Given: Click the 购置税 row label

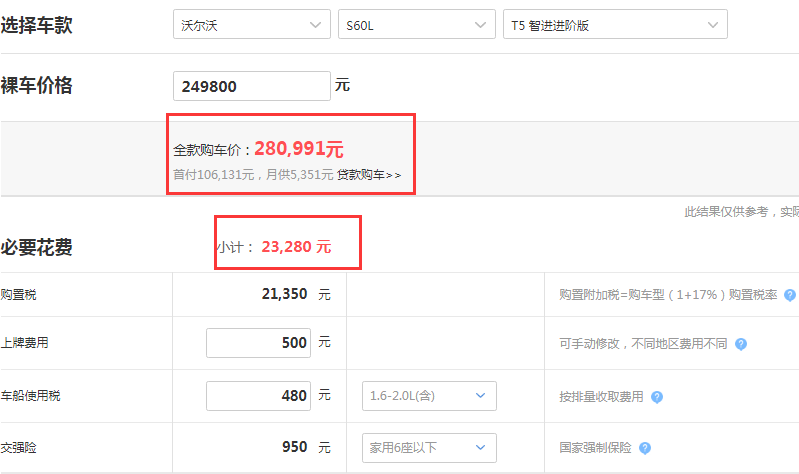Looking at the screenshot, I should (x=18, y=295).
